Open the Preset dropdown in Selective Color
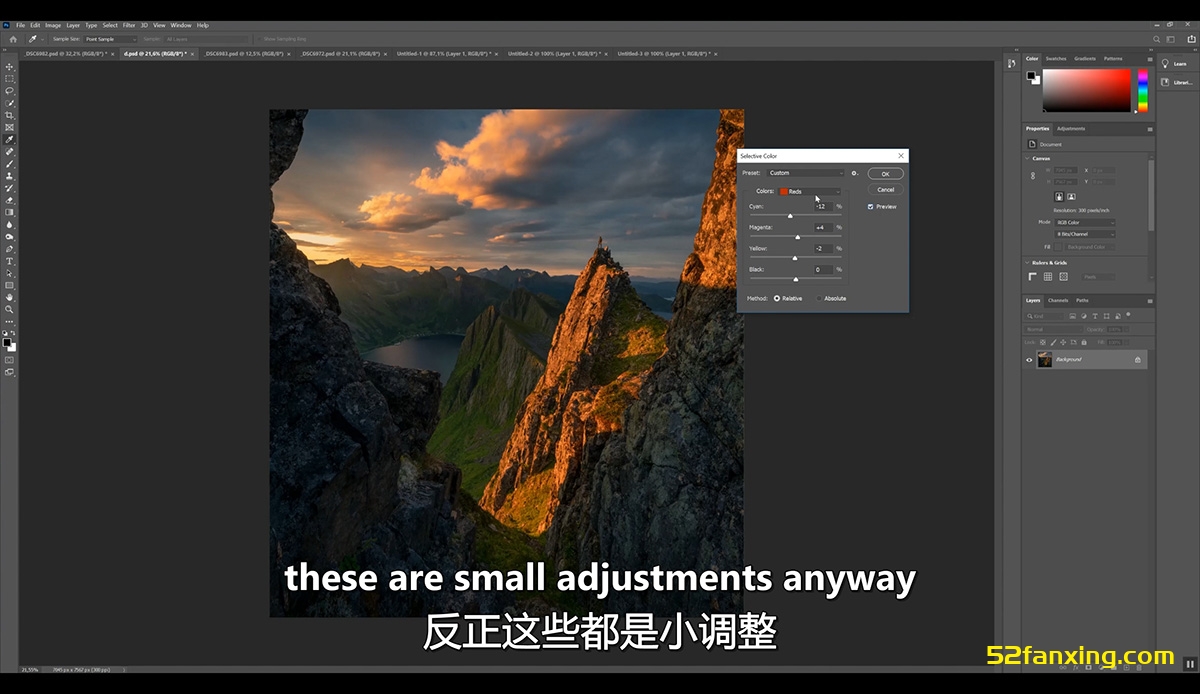Image resolution: width=1200 pixels, height=694 pixels. 806,173
